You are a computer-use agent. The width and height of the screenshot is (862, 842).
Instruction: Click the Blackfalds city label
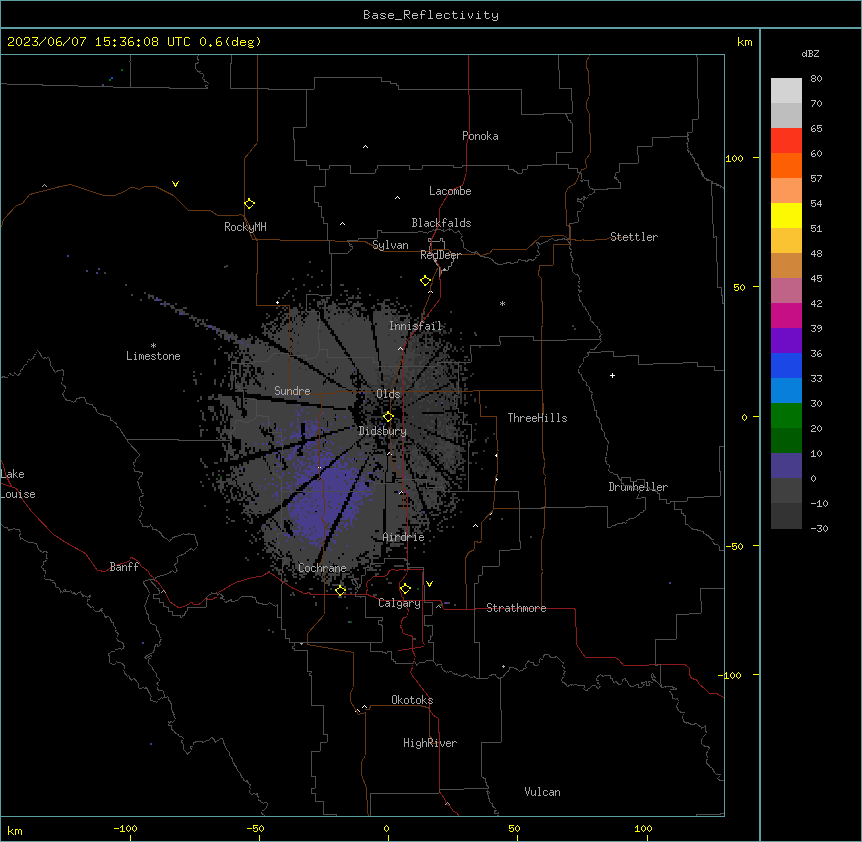tap(441, 223)
